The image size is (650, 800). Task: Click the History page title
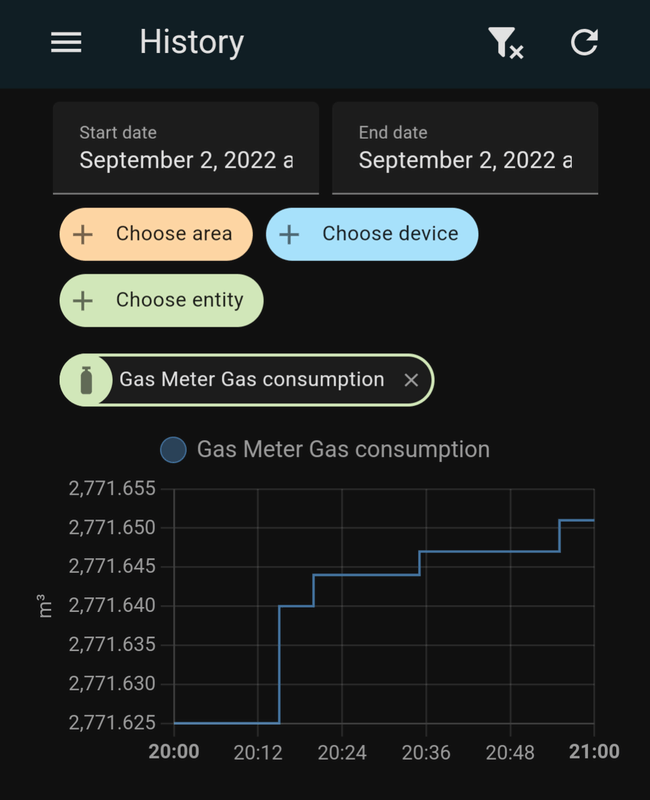click(x=191, y=42)
